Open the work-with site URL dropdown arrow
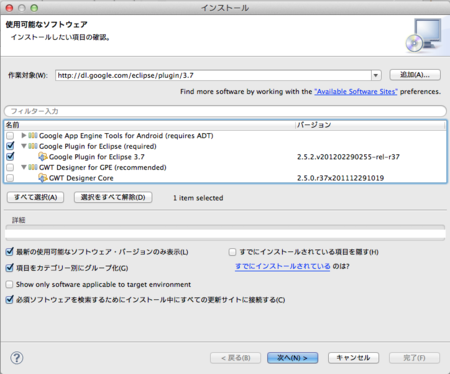 (x=376, y=75)
